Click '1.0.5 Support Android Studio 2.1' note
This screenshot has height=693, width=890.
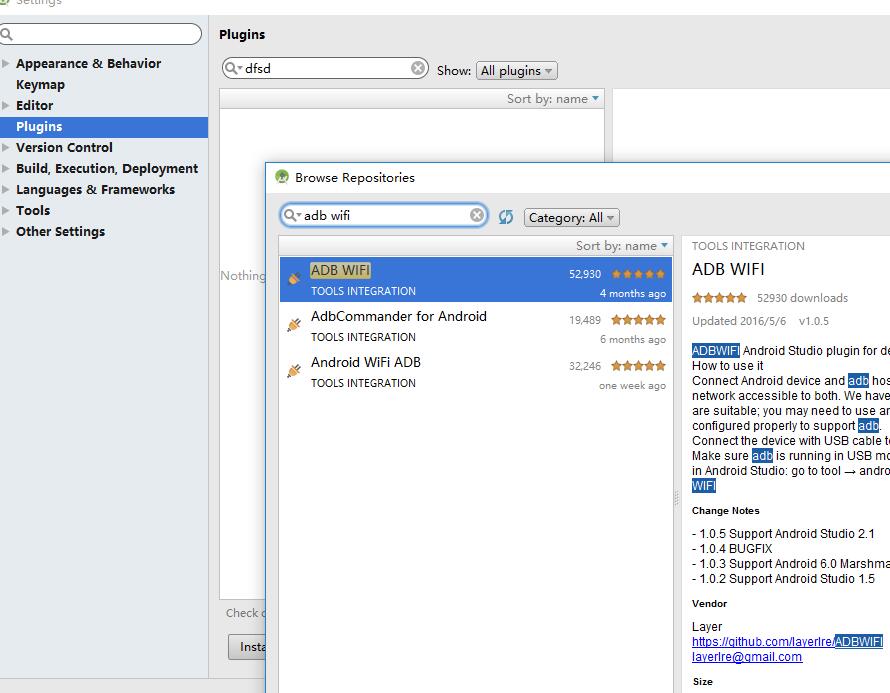[783, 534]
